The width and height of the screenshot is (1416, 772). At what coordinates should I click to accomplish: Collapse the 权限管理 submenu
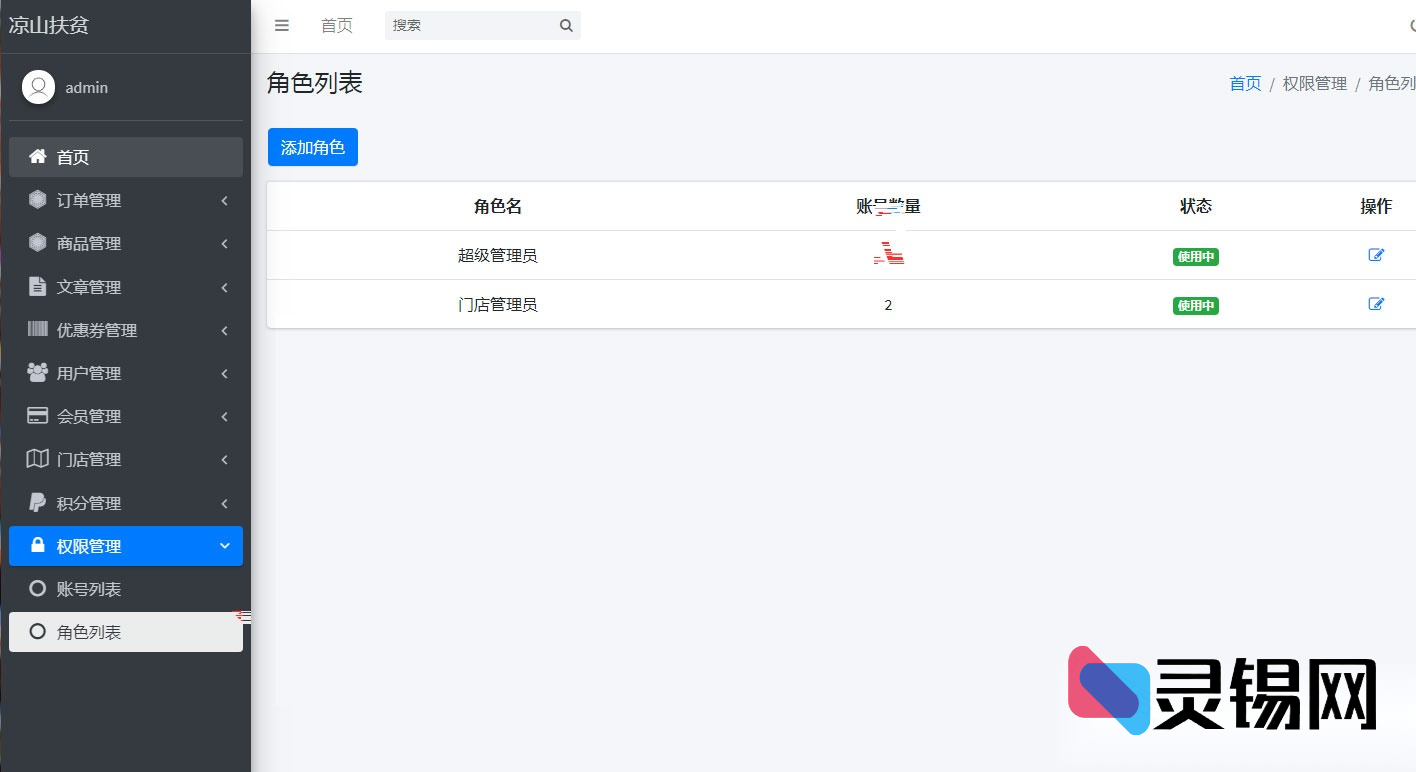(x=126, y=546)
